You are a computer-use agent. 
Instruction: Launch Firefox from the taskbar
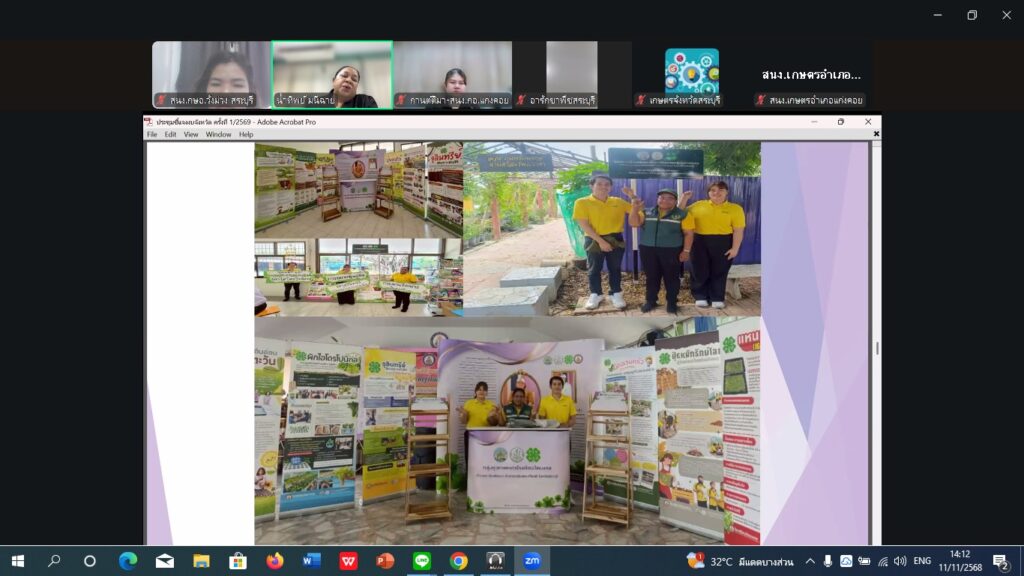(x=274, y=561)
